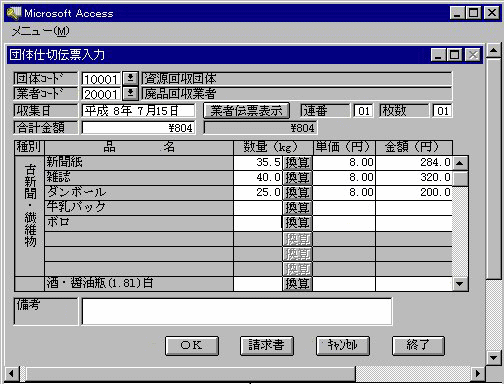Open the メニュー(M) menu

tap(41, 31)
